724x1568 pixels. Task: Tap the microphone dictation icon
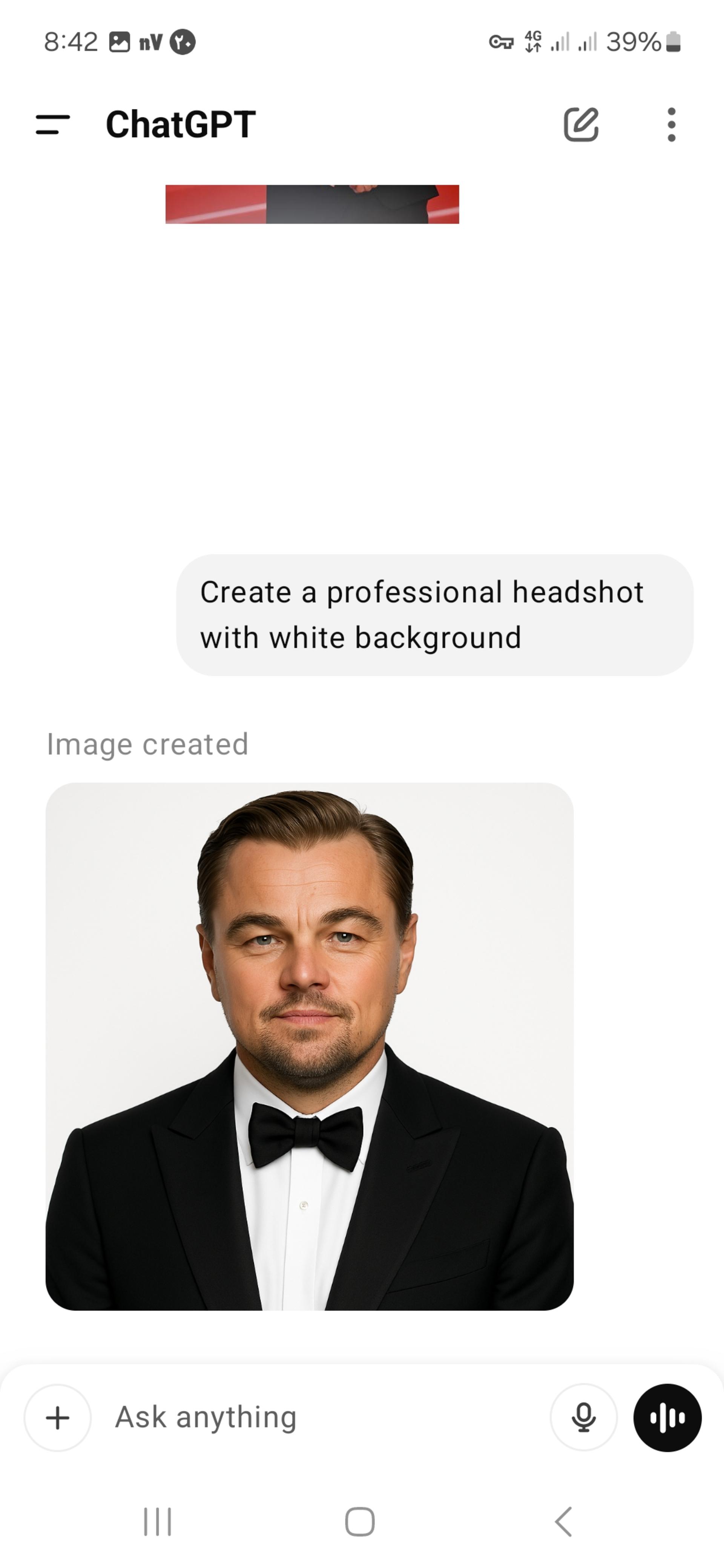click(583, 1418)
